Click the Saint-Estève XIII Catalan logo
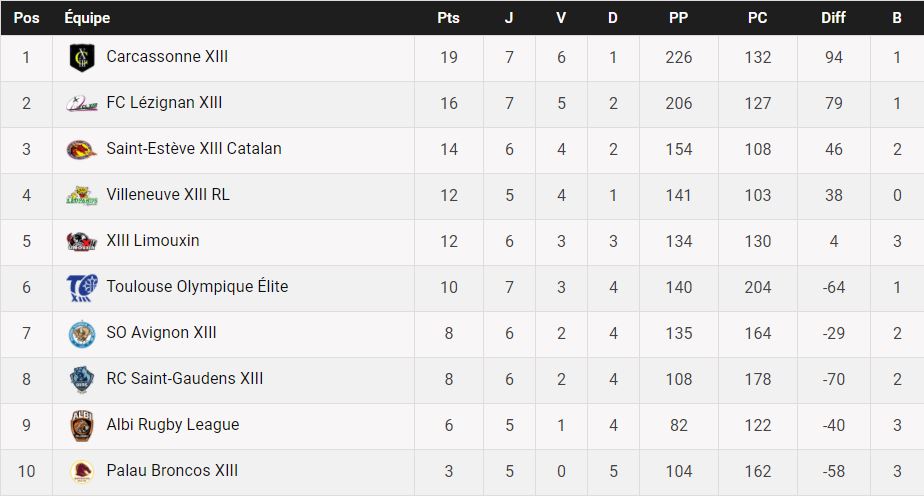924x498 pixels. [81, 150]
